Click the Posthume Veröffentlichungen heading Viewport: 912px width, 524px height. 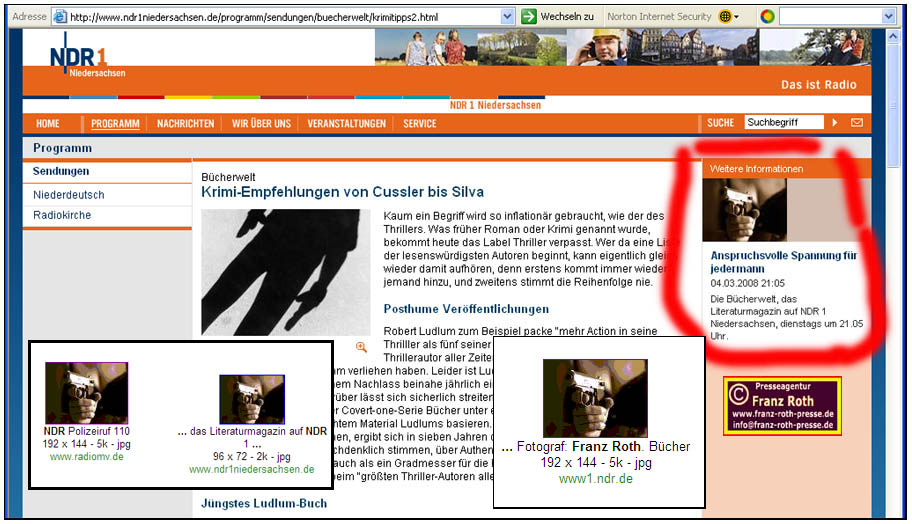point(466,309)
